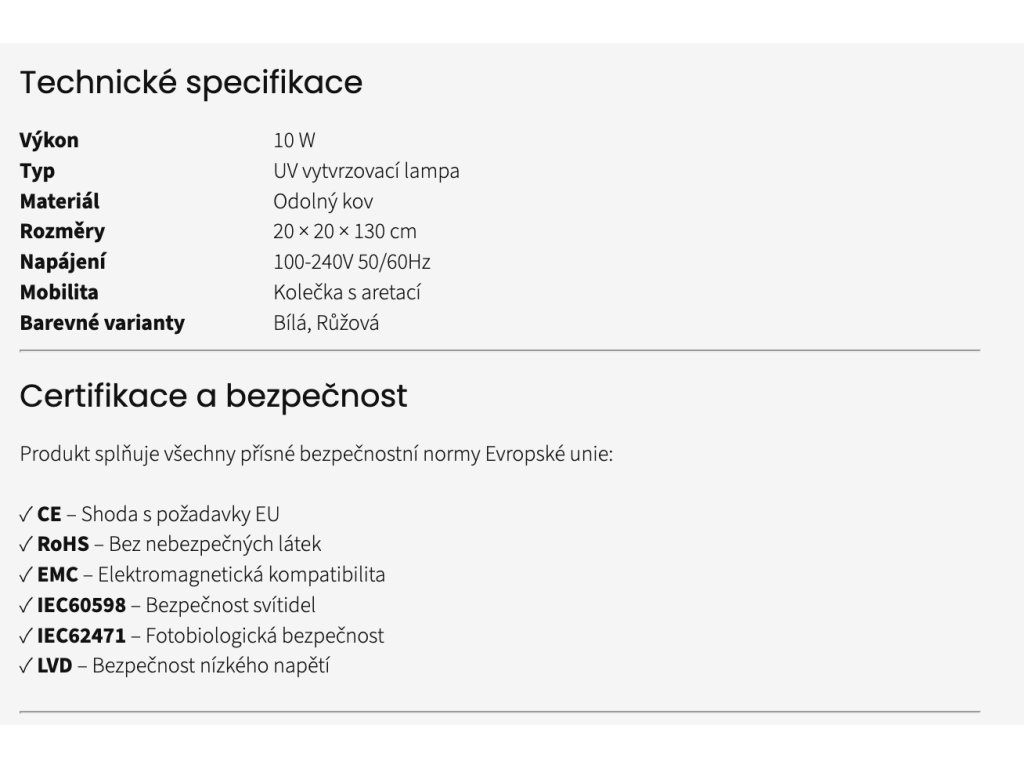Click the checkmark beside RoHS
Screen dimensions: 1024x768
(26, 545)
